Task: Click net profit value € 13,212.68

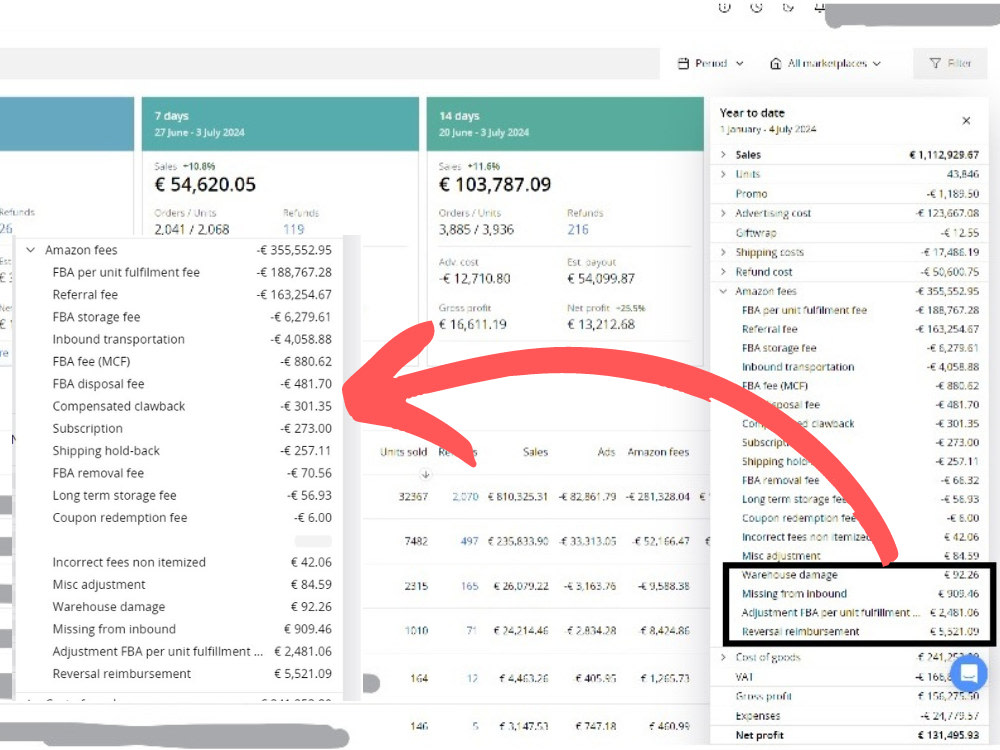Action: [601, 325]
